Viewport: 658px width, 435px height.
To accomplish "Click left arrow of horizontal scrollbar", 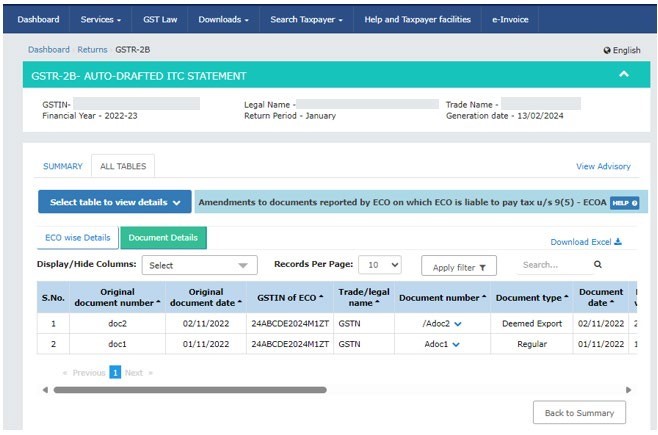I will 45,389.
